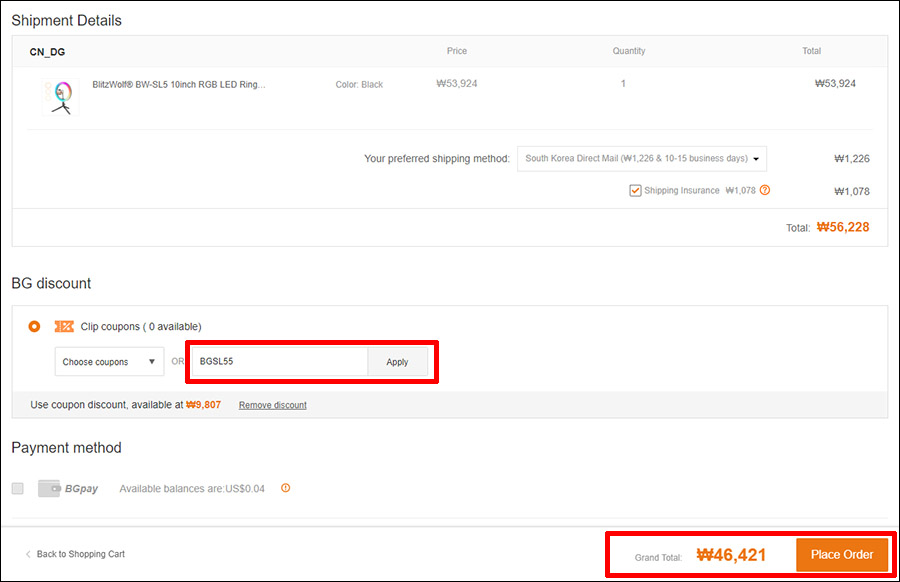Viewport: 900px width, 582px height.
Task: Click the Shipping Insurance help question icon
Action: 765,190
